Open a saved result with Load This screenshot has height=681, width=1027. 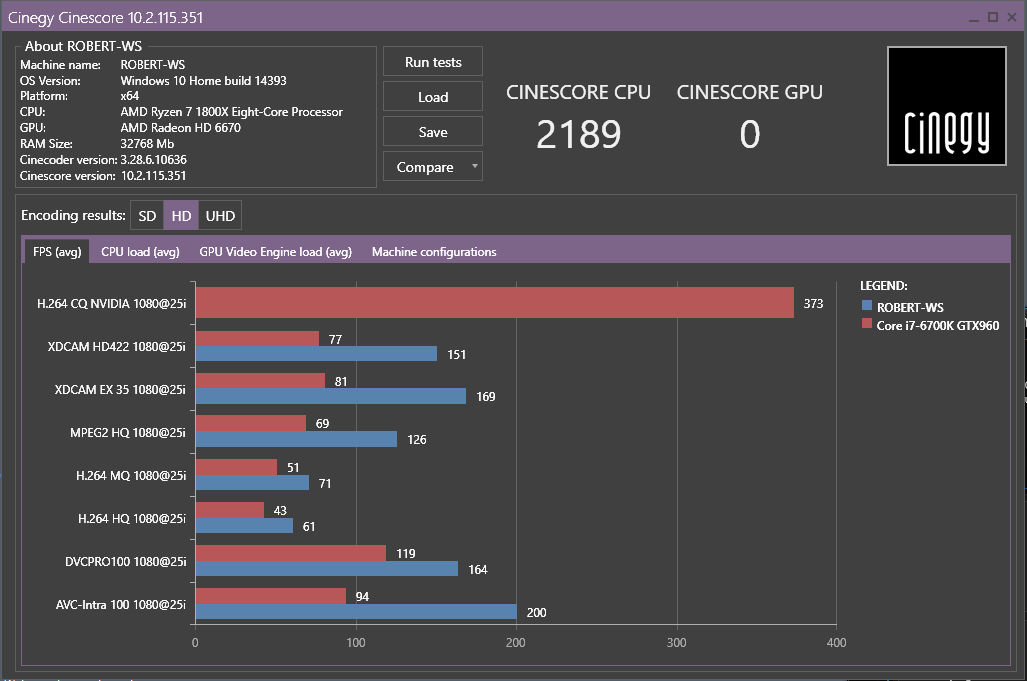tap(433, 97)
